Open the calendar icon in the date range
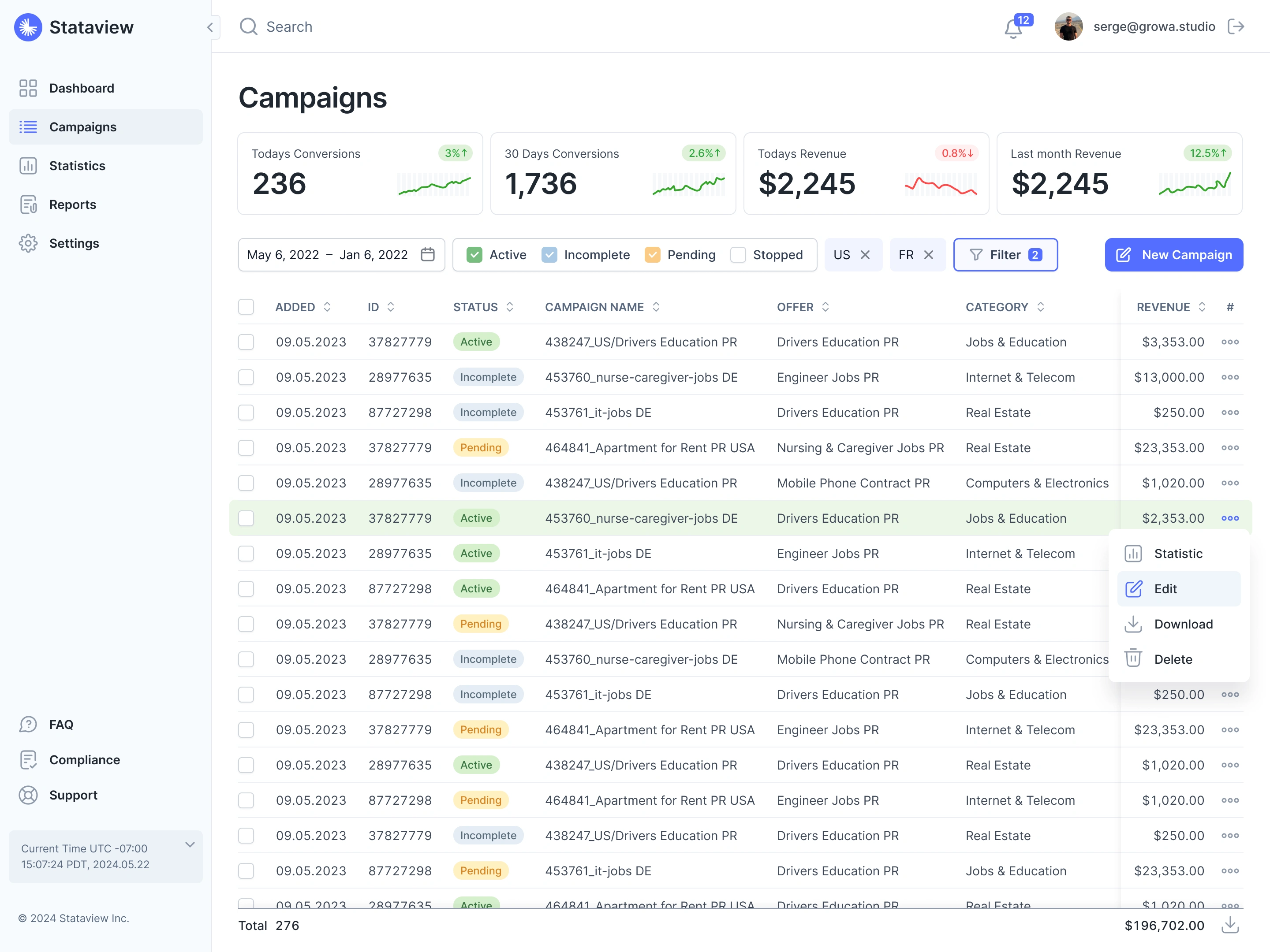This screenshot has width=1270, height=952. [x=428, y=254]
